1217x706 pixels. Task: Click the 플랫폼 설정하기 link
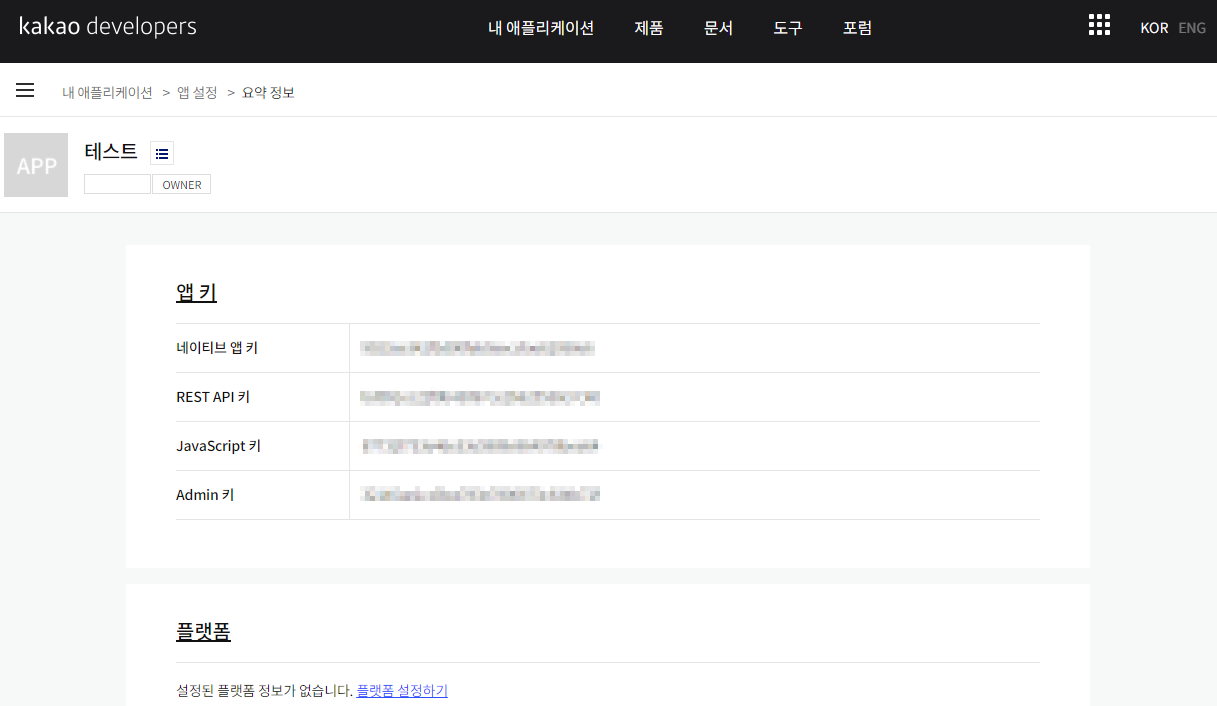[402, 691]
